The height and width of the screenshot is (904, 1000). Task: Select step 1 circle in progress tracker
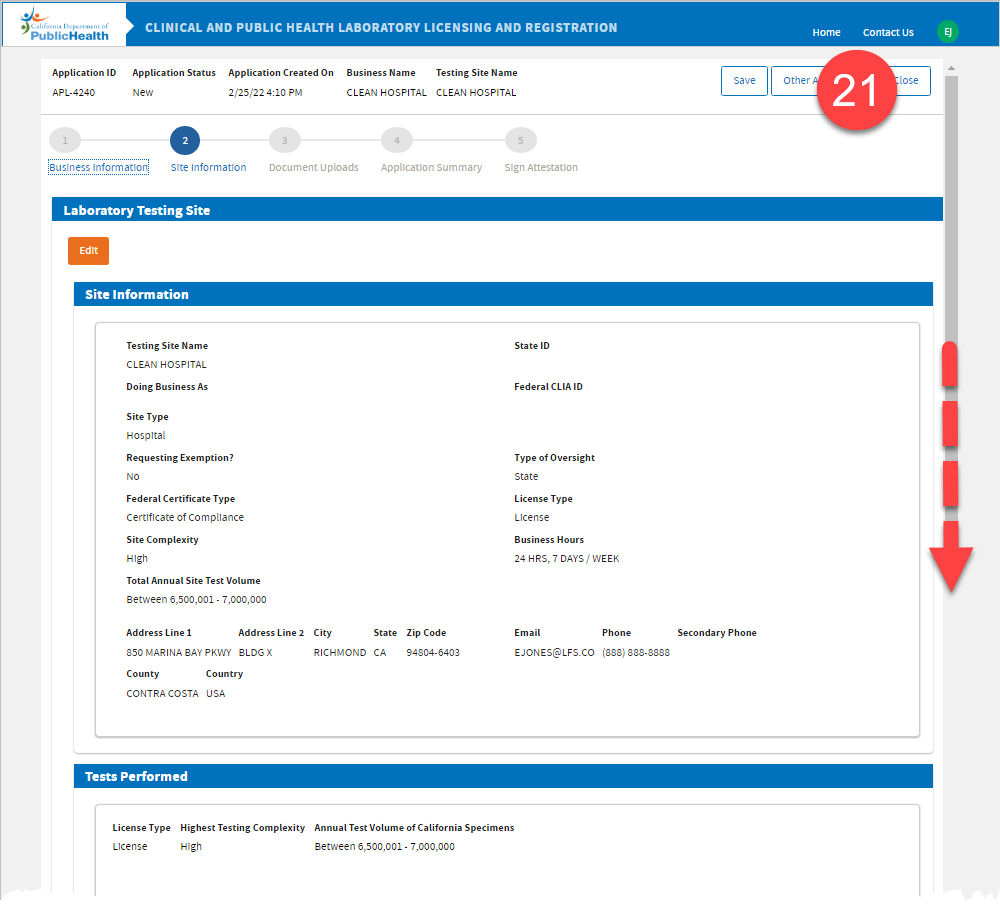64,140
